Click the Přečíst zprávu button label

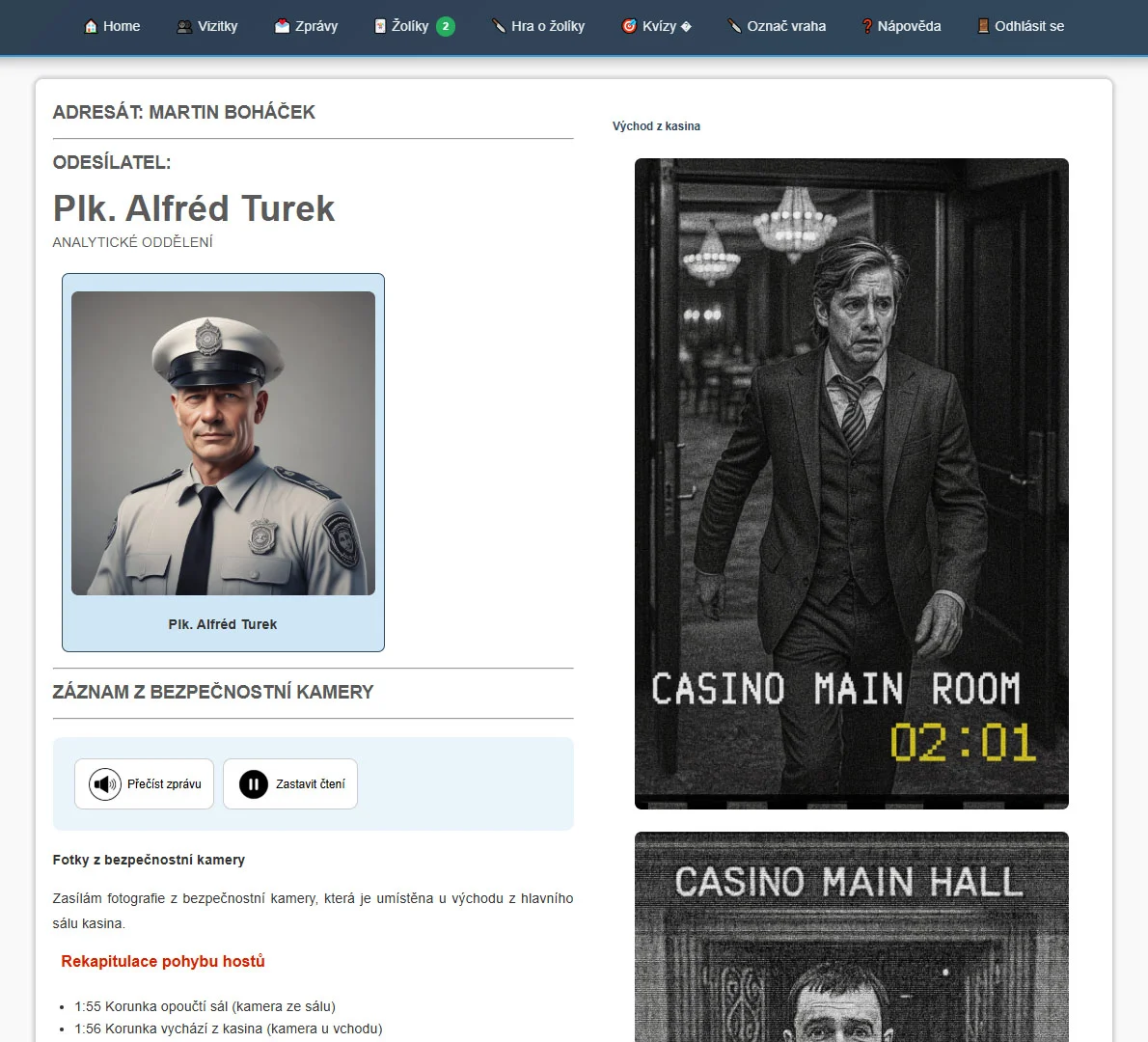[x=164, y=784]
